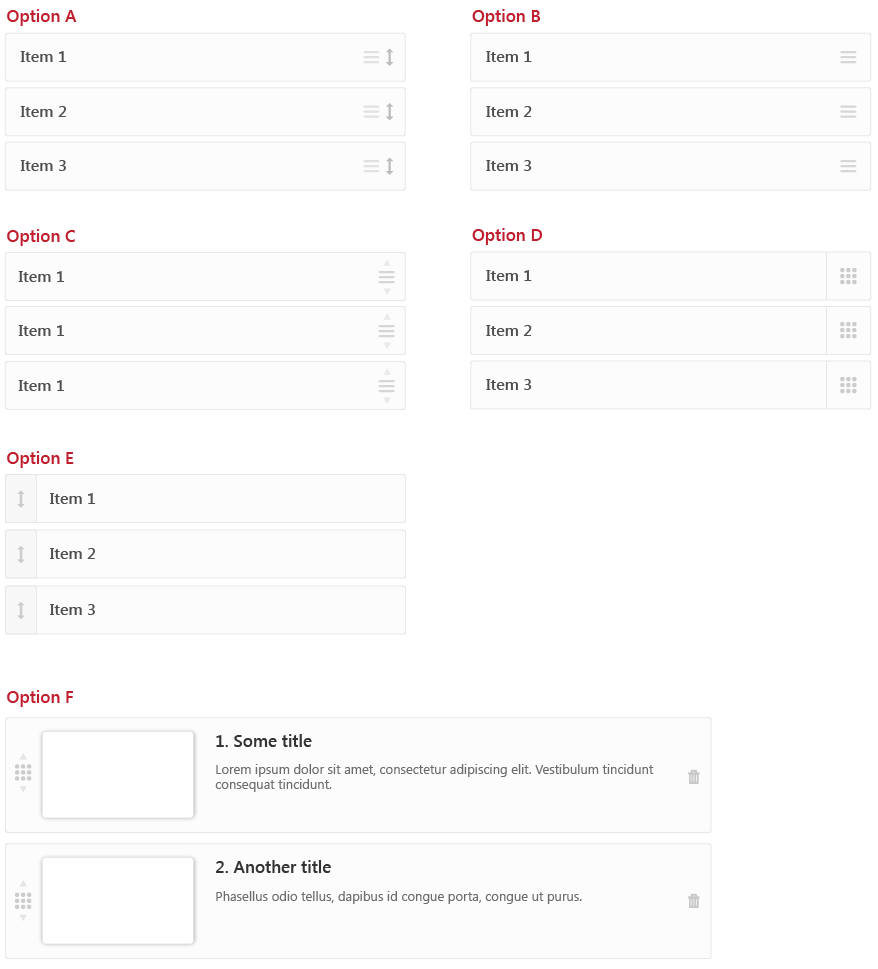Viewport: 878px width, 969px height.
Task: Select the vertical arrows icon on Option A Item 3
Action: pos(389,166)
